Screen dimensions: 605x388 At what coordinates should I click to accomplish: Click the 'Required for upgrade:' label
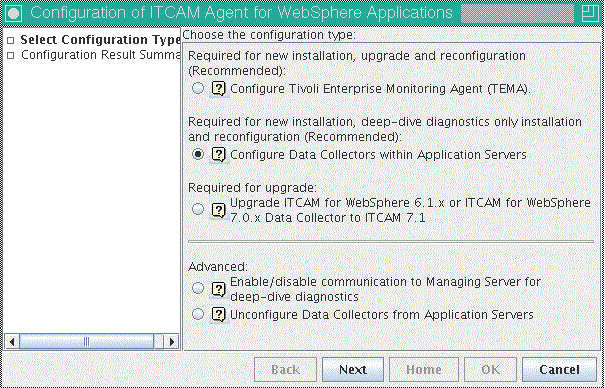(x=252, y=188)
